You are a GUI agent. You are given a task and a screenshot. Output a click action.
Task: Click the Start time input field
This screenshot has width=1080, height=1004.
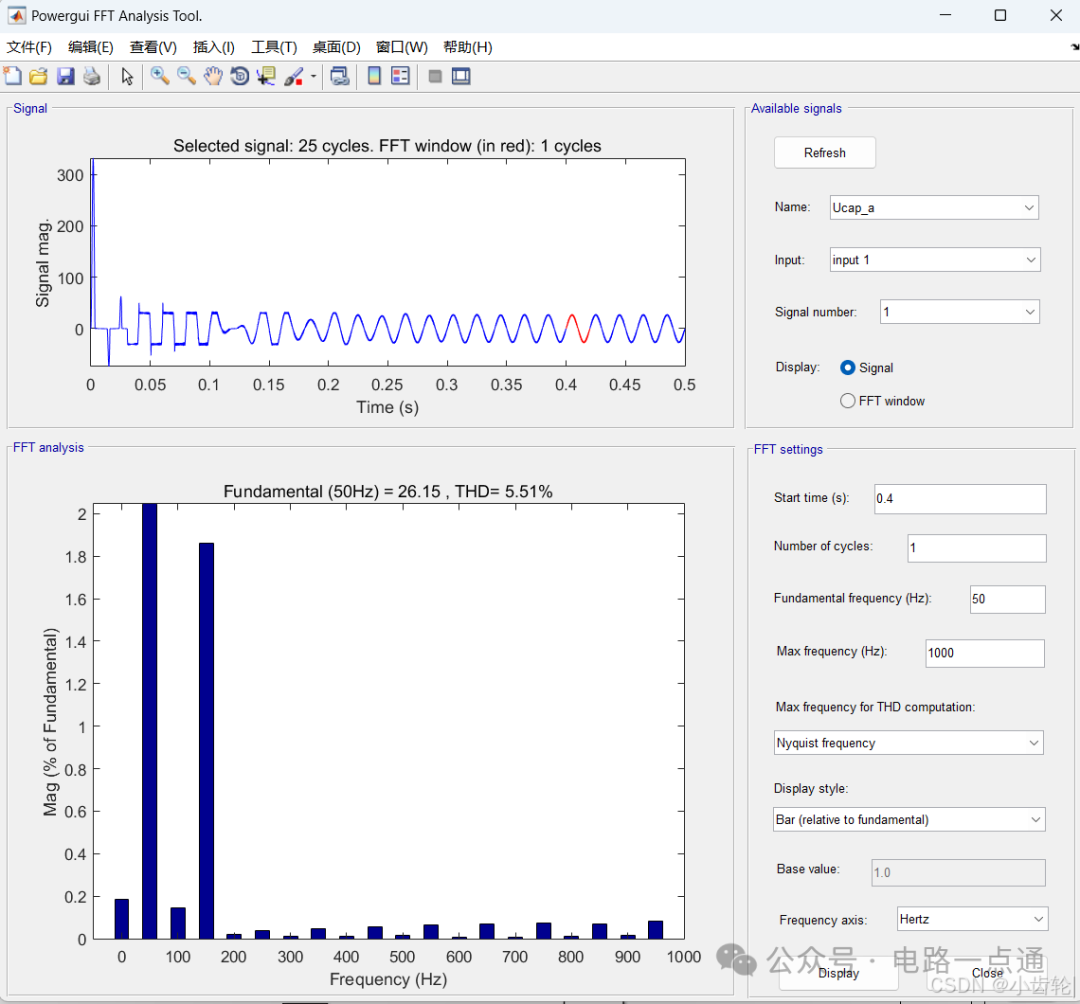(959, 498)
